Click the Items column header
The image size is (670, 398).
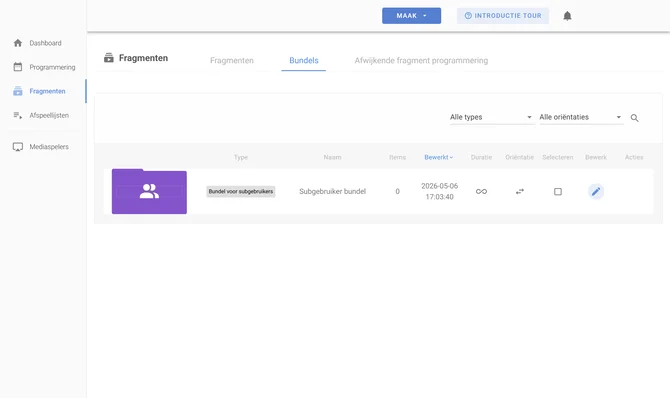tap(397, 157)
